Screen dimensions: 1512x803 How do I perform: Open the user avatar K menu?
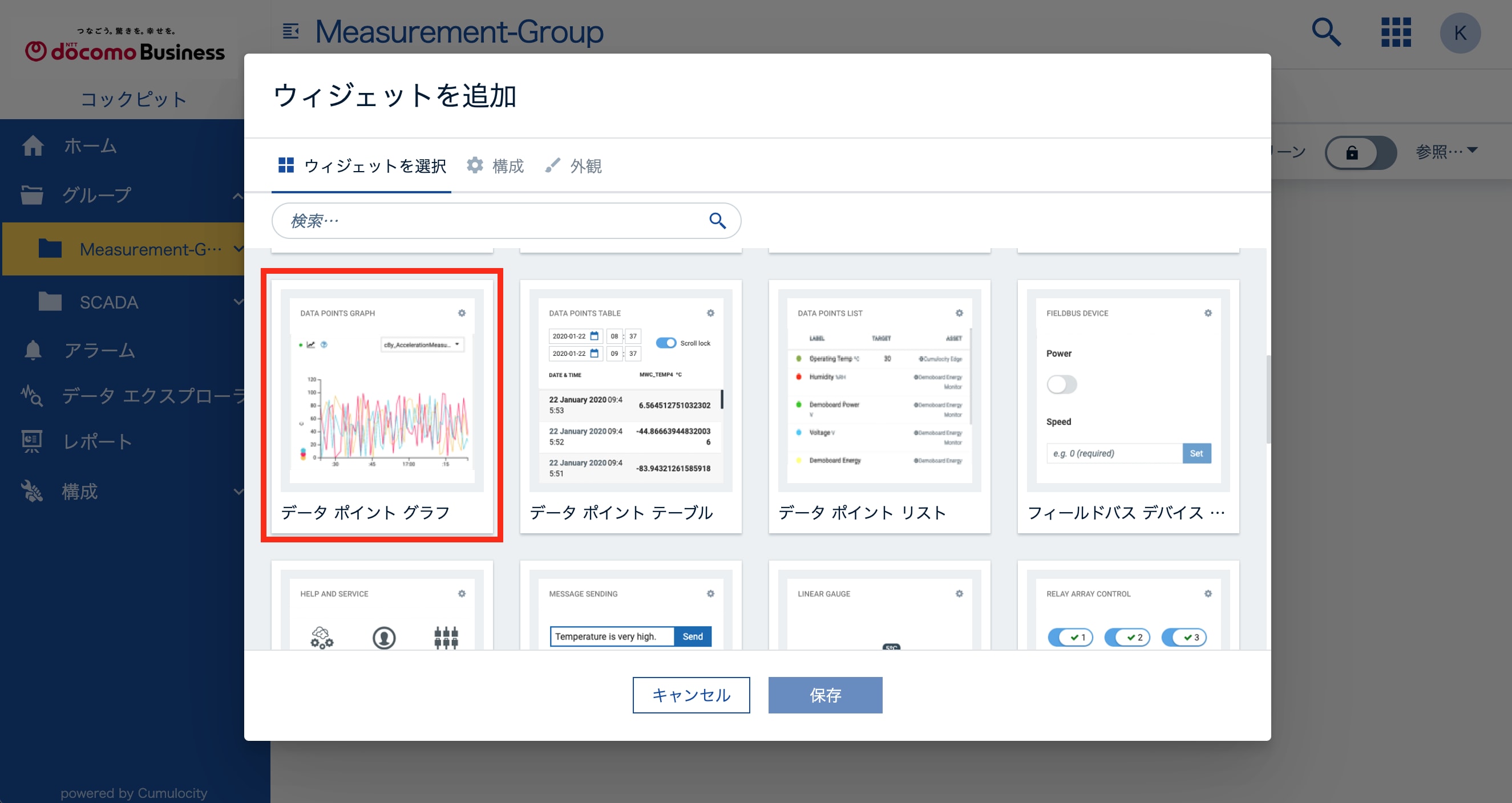[1460, 34]
